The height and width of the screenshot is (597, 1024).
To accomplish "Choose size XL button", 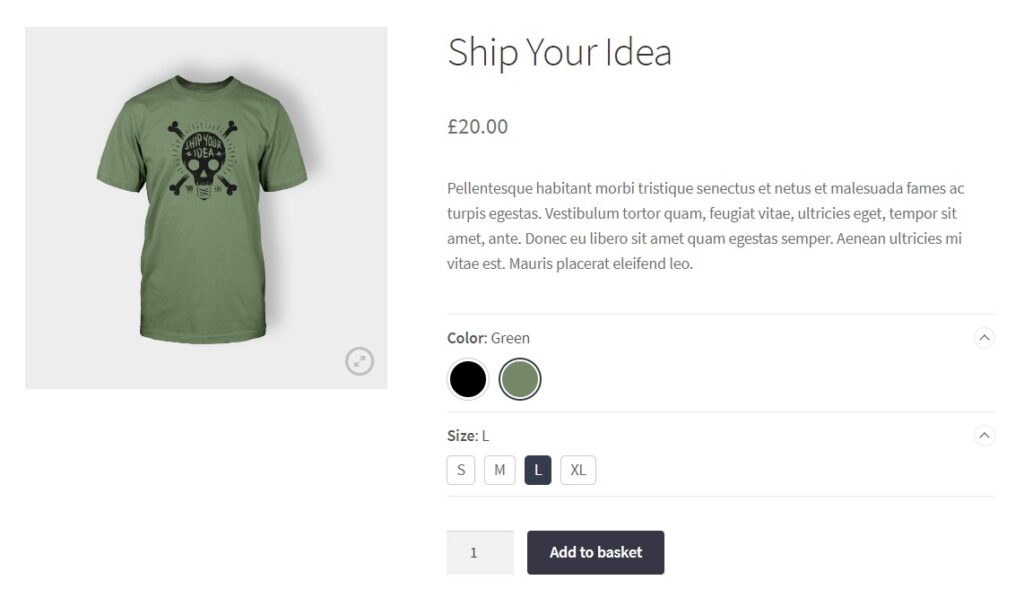I will (578, 470).
